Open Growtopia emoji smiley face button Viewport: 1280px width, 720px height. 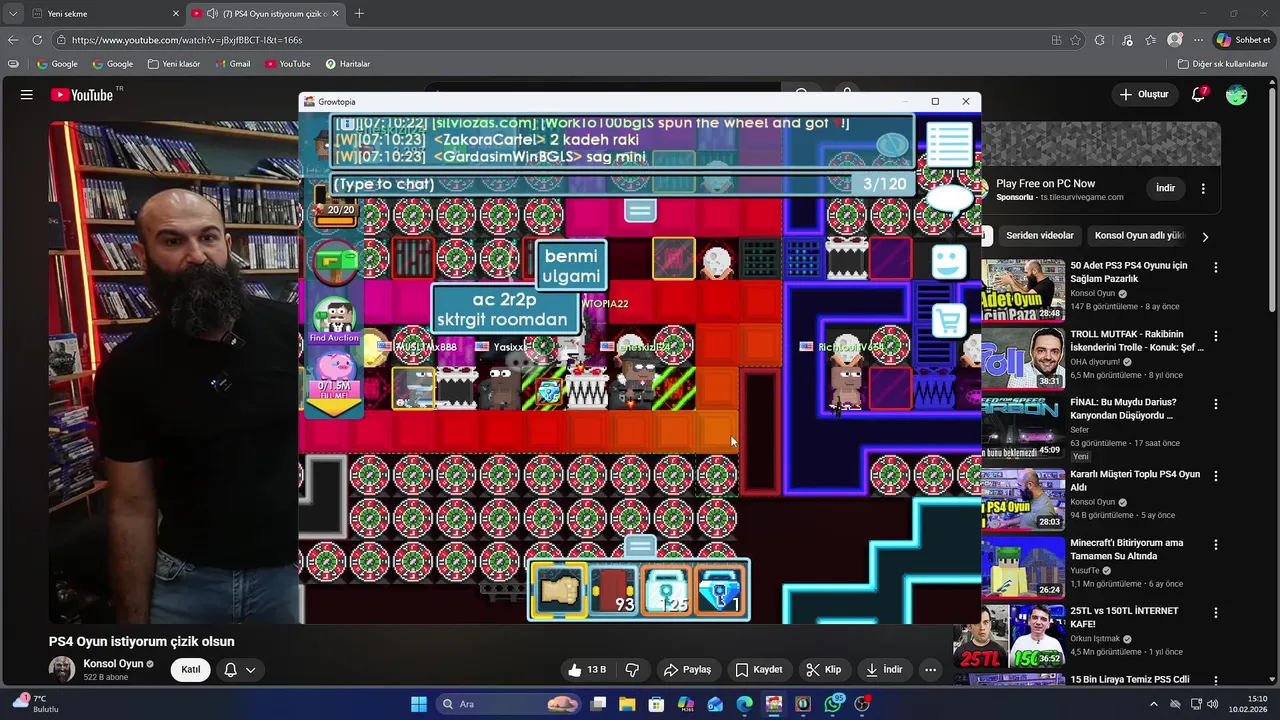[949, 262]
